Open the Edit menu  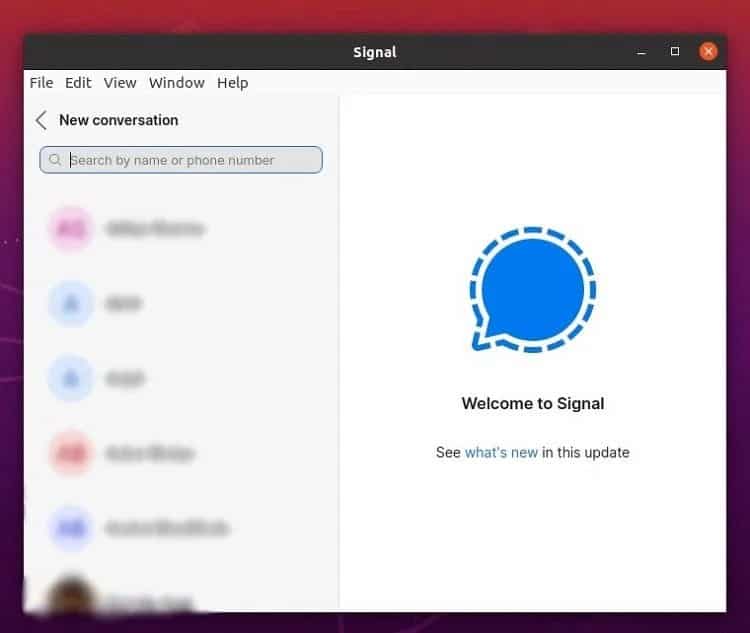click(x=78, y=83)
